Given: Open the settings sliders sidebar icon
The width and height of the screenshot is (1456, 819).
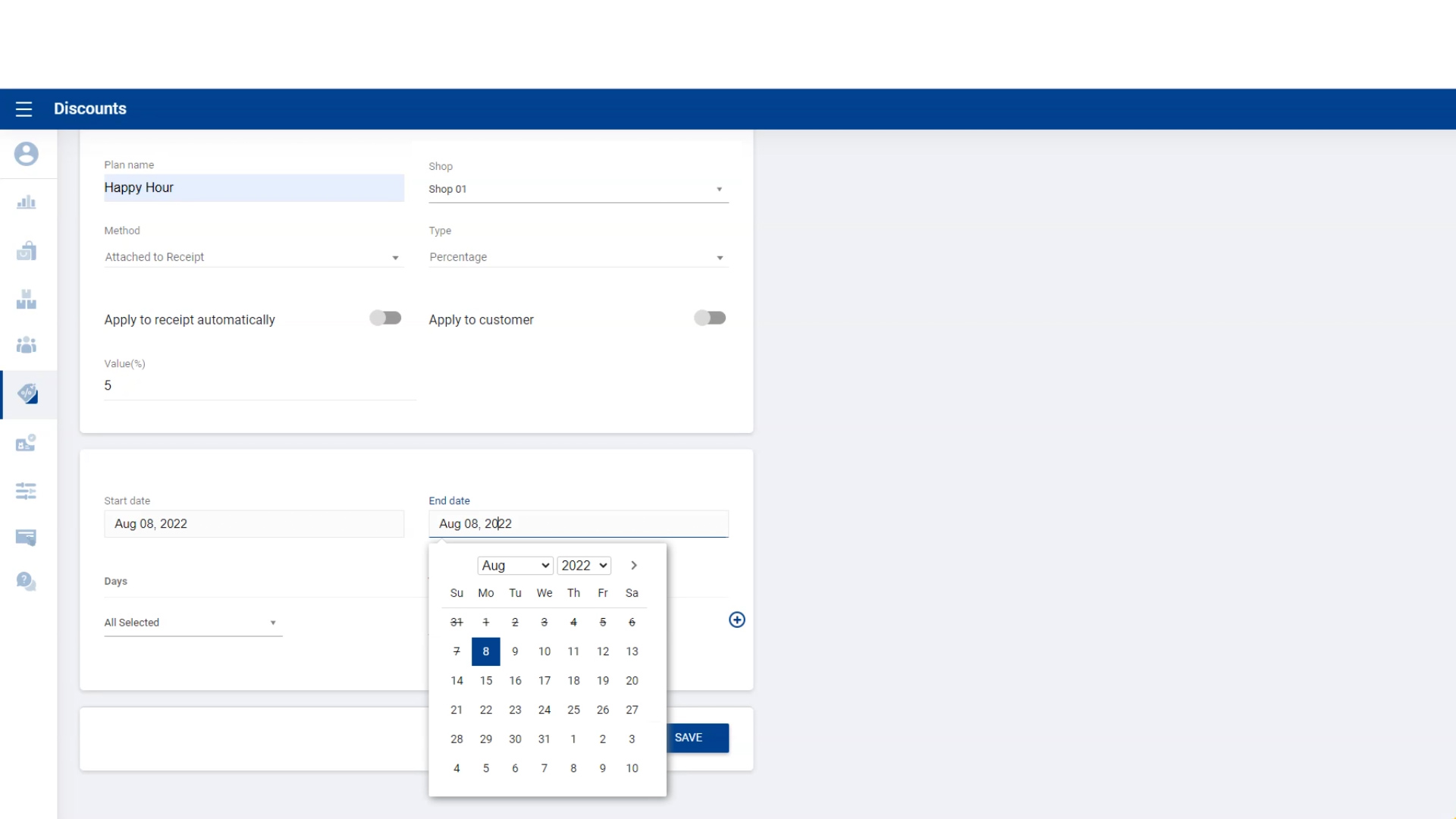Looking at the screenshot, I should (26, 491).
